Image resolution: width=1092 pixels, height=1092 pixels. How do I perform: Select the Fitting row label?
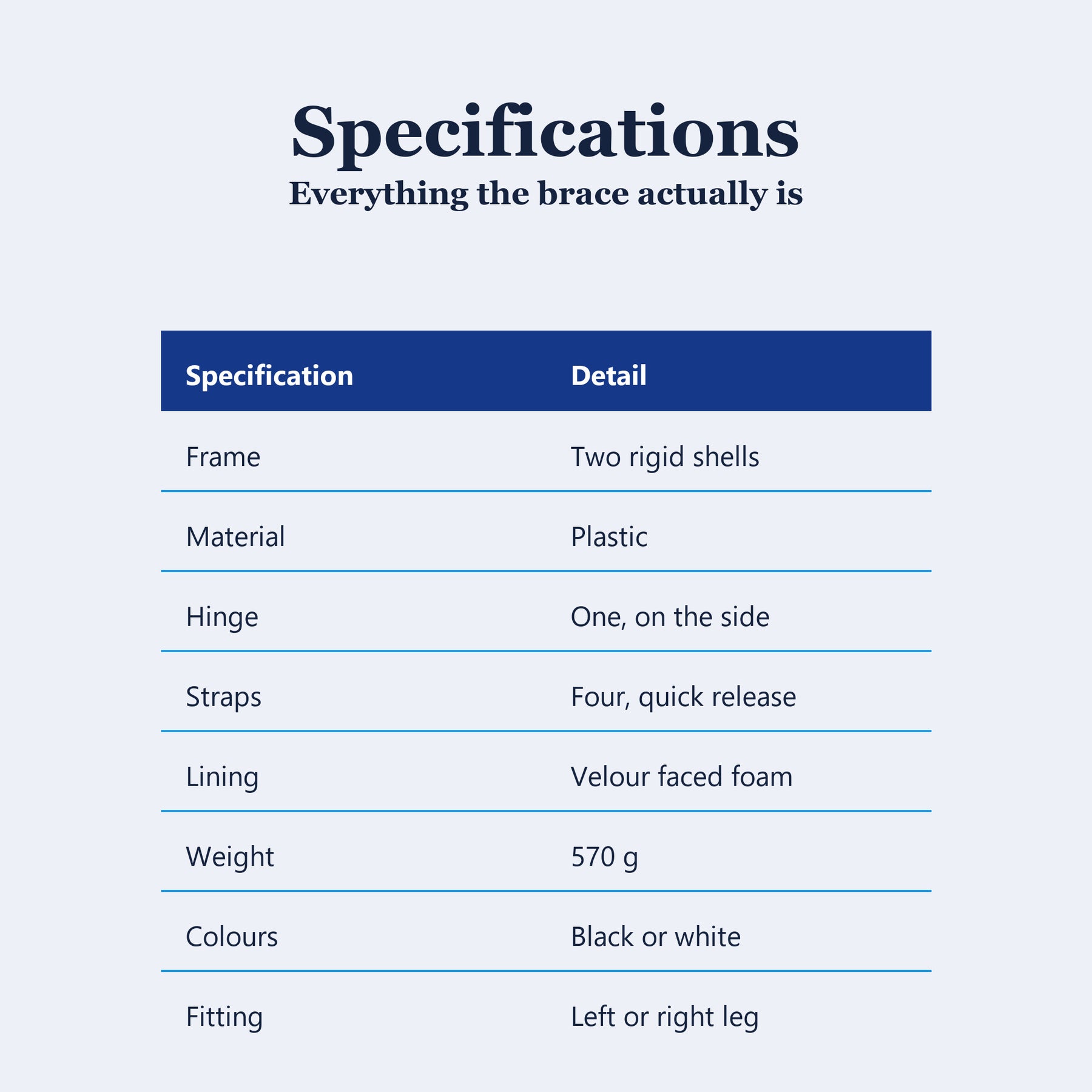(224, 1017)
